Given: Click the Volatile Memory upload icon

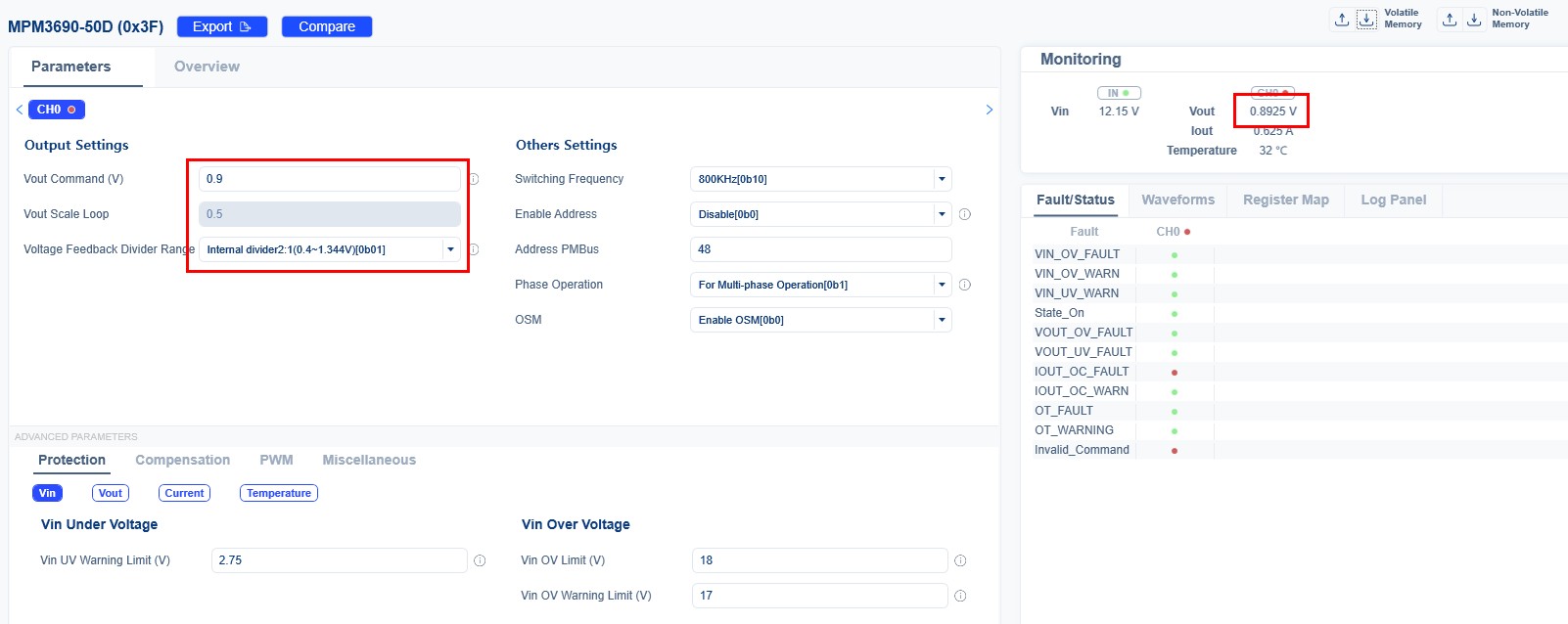Looking at the screenshot, I should 1342,20.
